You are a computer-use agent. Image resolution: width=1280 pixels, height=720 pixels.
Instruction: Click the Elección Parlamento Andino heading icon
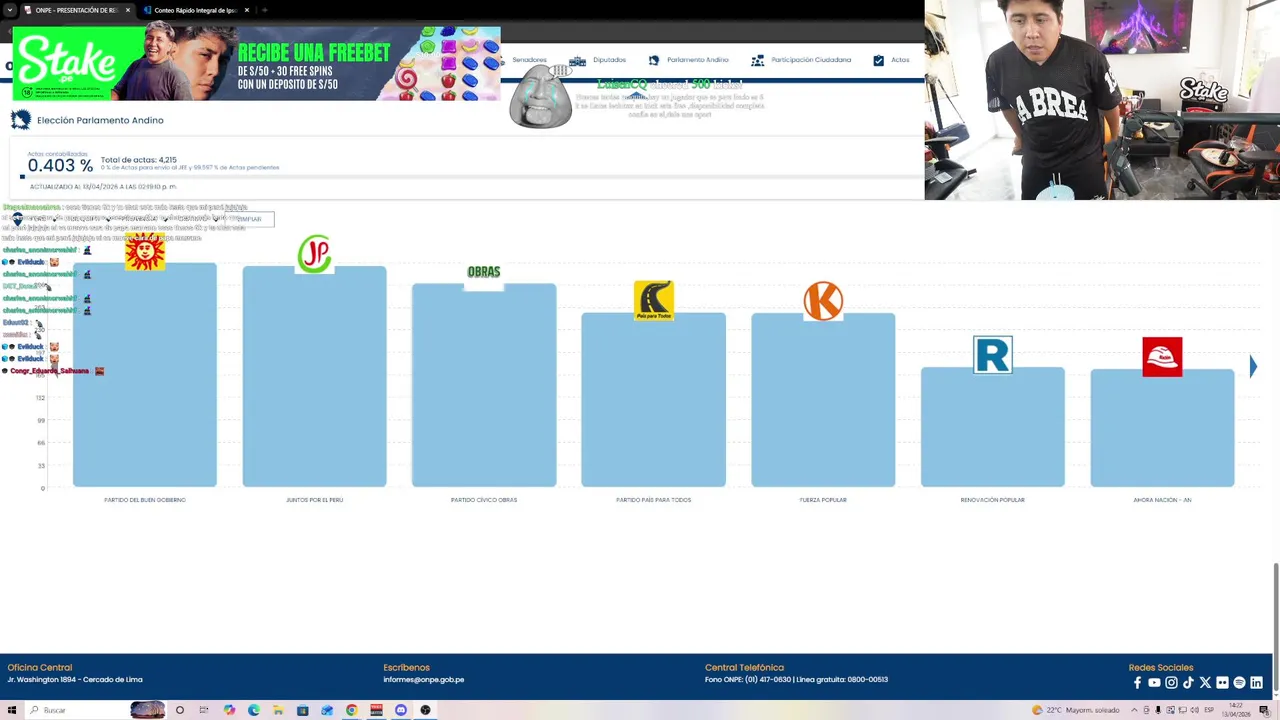20,120
